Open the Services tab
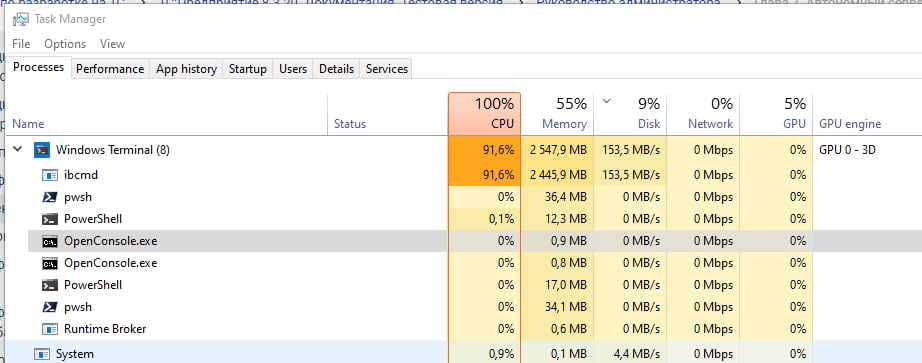 387,69
